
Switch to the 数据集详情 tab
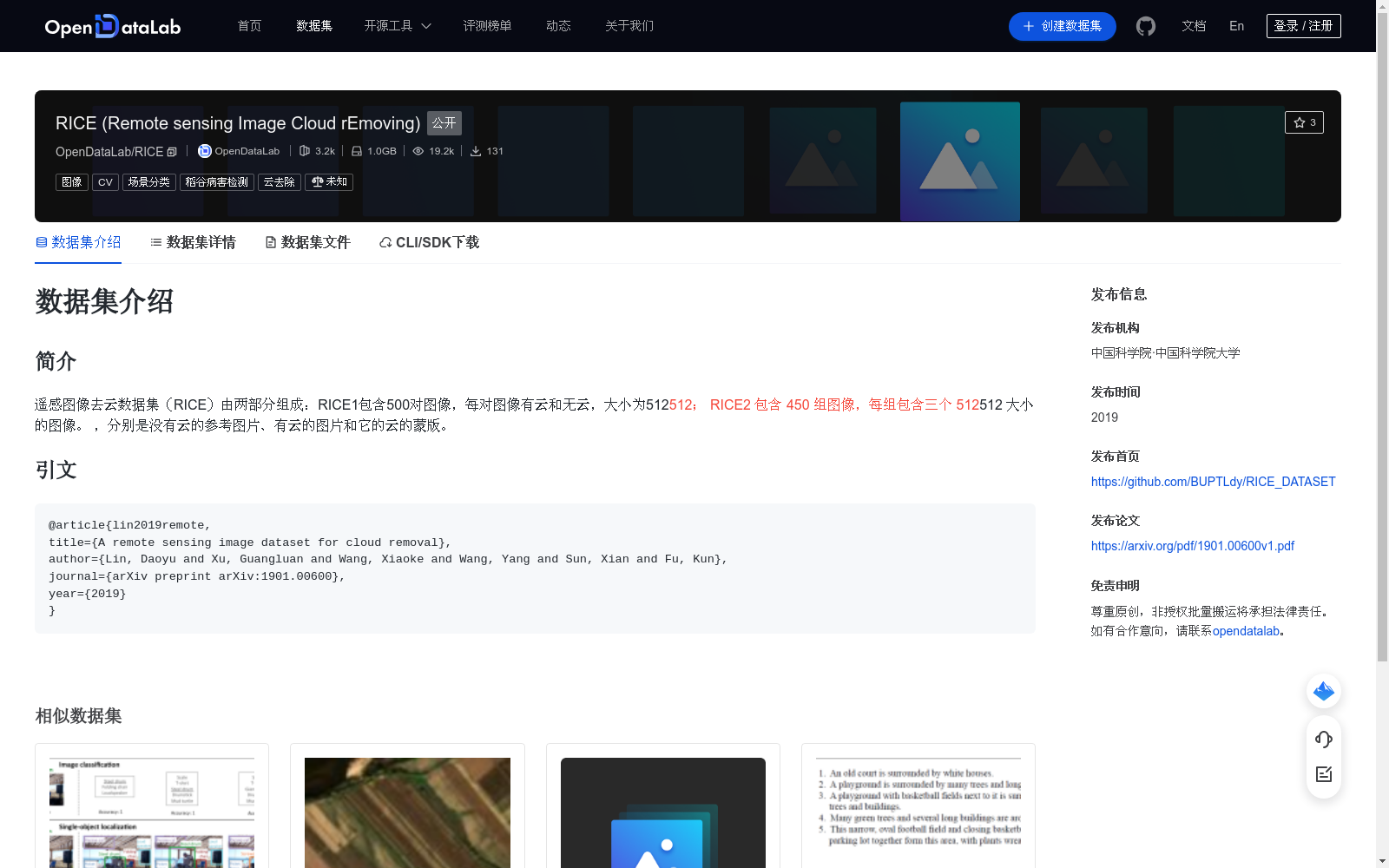pyautogui.click(x=193, y=242)
